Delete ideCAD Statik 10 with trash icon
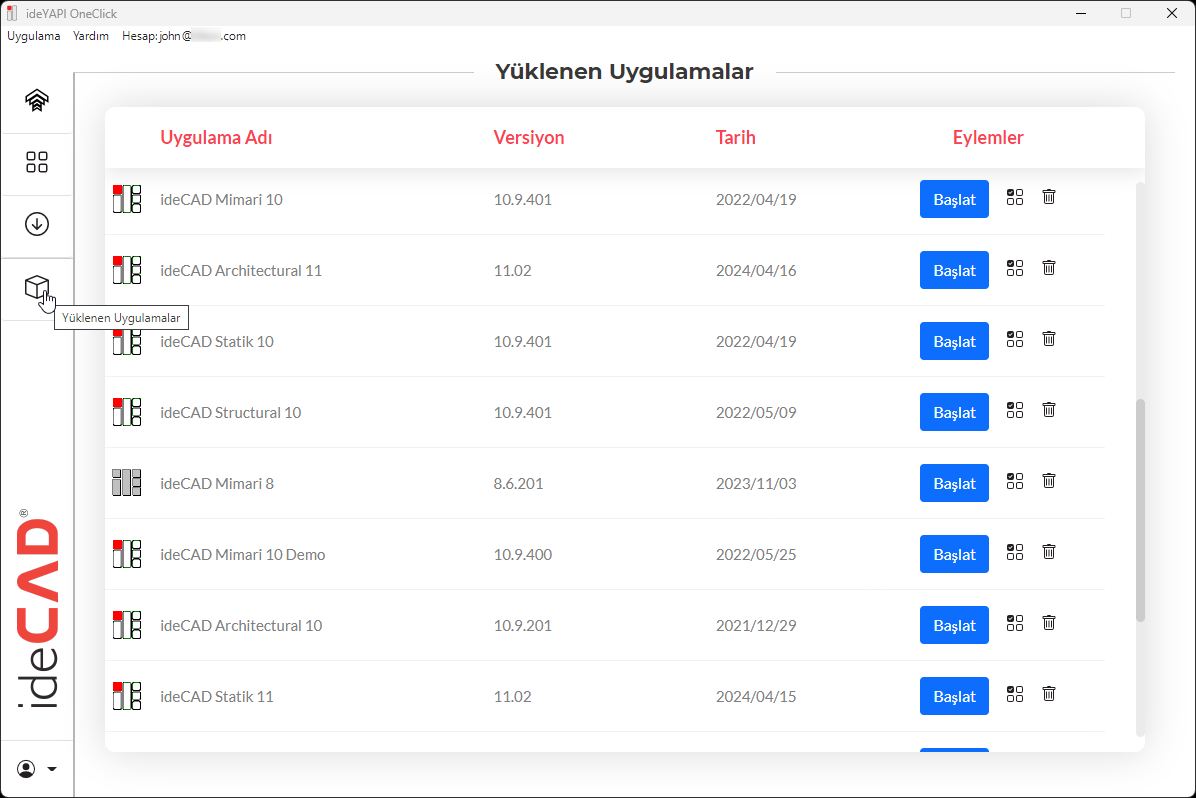This screenshot has height=798, width=1196. [1049, 339]
